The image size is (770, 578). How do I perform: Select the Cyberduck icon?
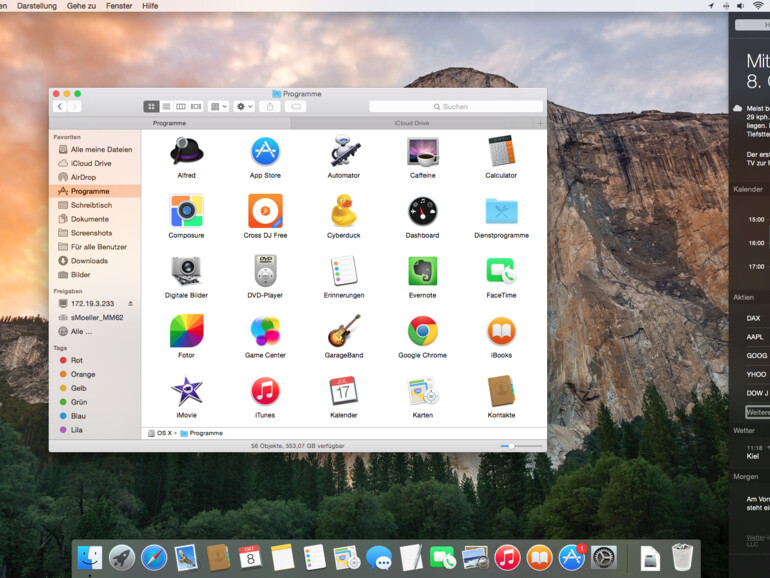coord(344,211)
